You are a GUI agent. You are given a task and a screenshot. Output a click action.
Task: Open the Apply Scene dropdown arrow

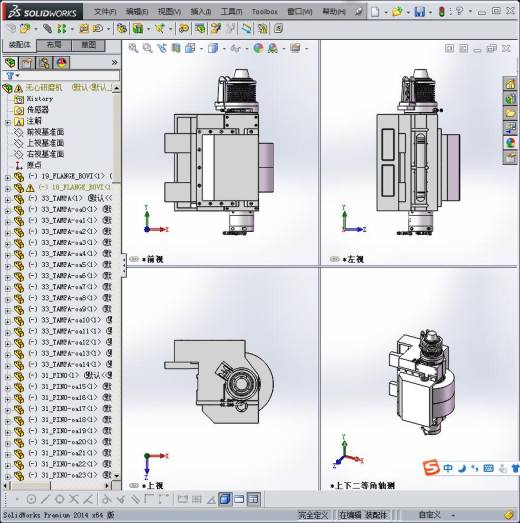[284, 49]
